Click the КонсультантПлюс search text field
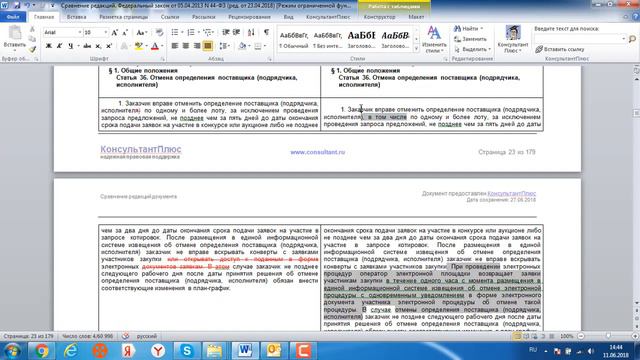Screen dimensions: 640x360 tap(580, 39)
